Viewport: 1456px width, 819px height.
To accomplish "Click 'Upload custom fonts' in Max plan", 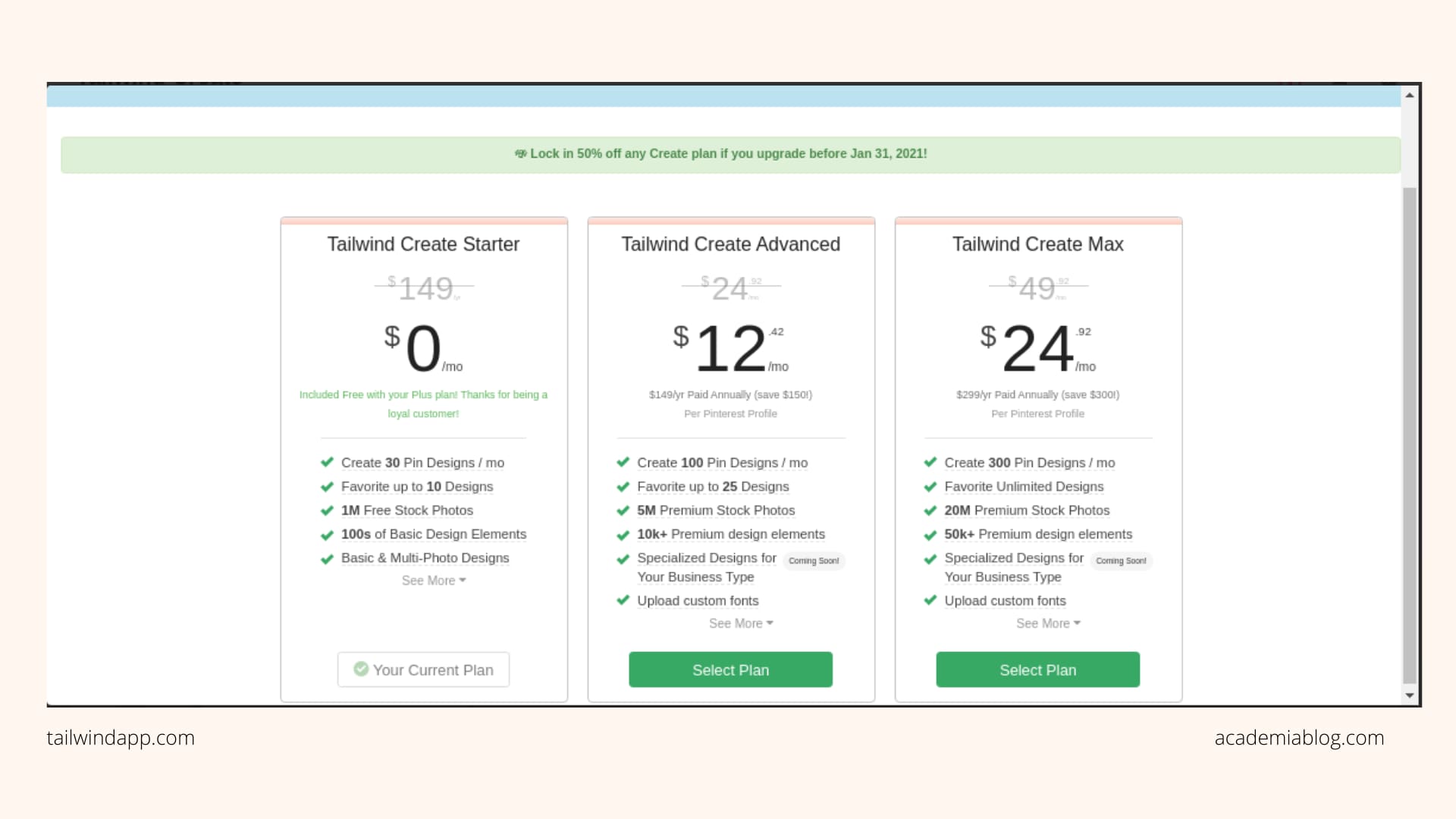I will [1005, 601].
